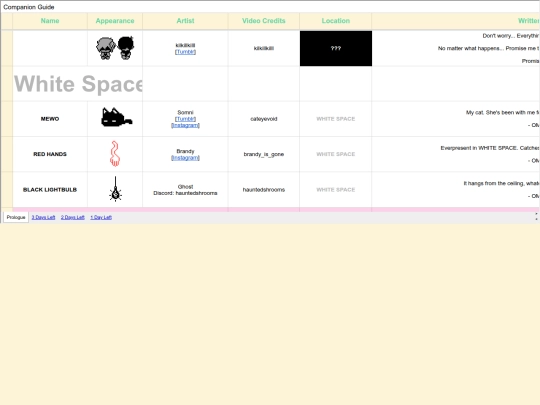Select the hauntedshrooms video credit cell
Viewport: 540px width, 405px height.
coord(264,189)
